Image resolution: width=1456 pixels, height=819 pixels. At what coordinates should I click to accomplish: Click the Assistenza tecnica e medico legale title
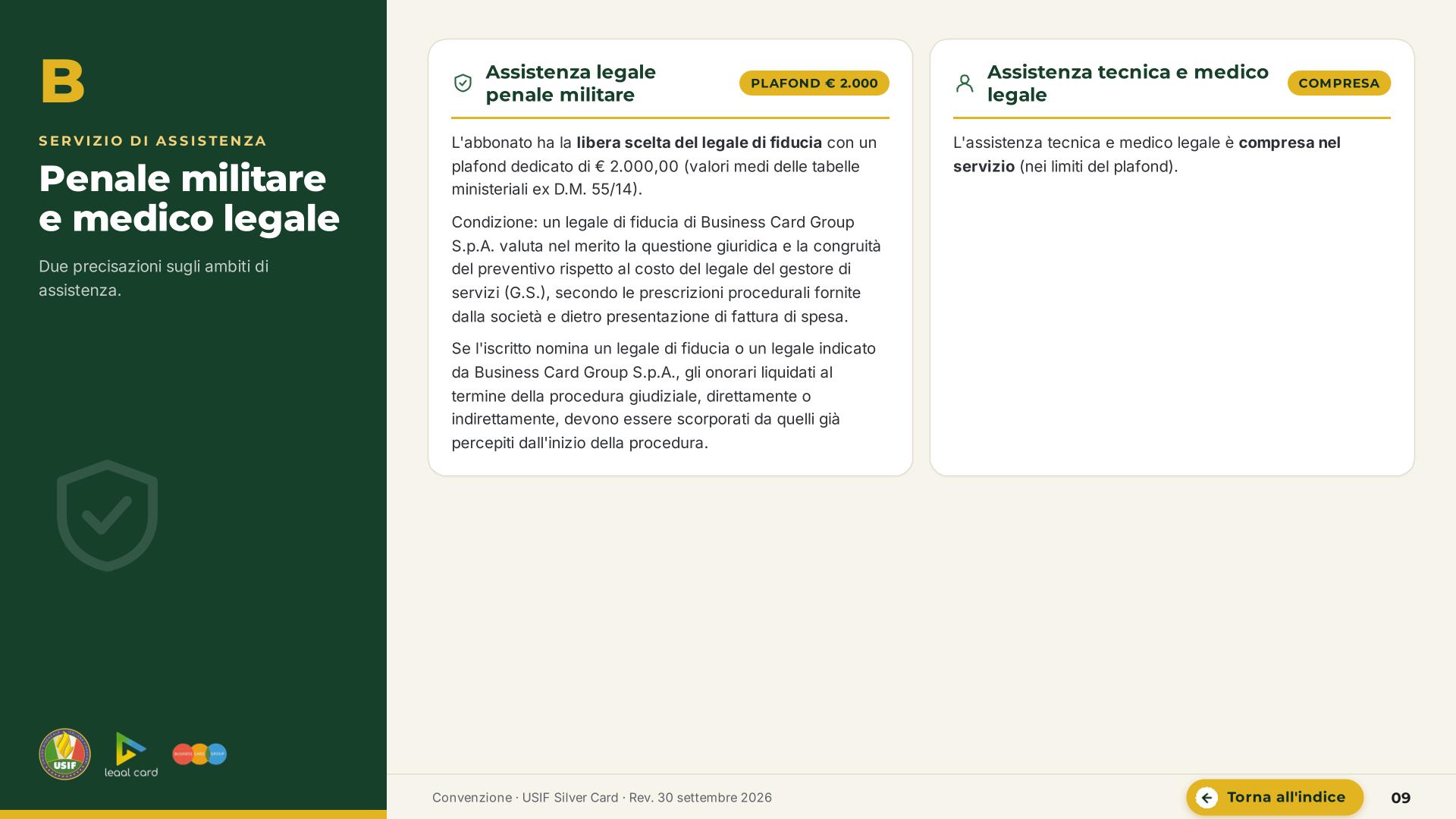pyautogui.click(x=1128, y=83)
